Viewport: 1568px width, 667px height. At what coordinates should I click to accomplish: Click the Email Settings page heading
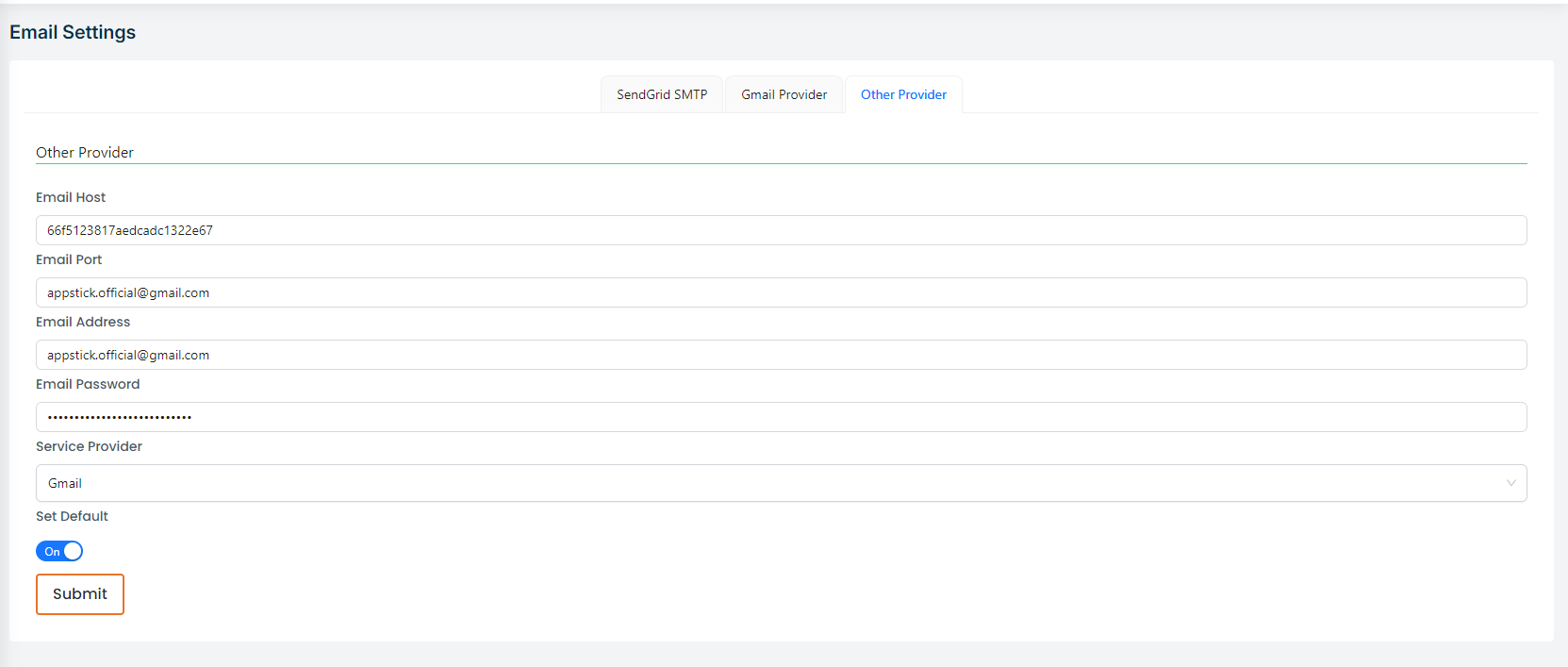click(73, 32)
